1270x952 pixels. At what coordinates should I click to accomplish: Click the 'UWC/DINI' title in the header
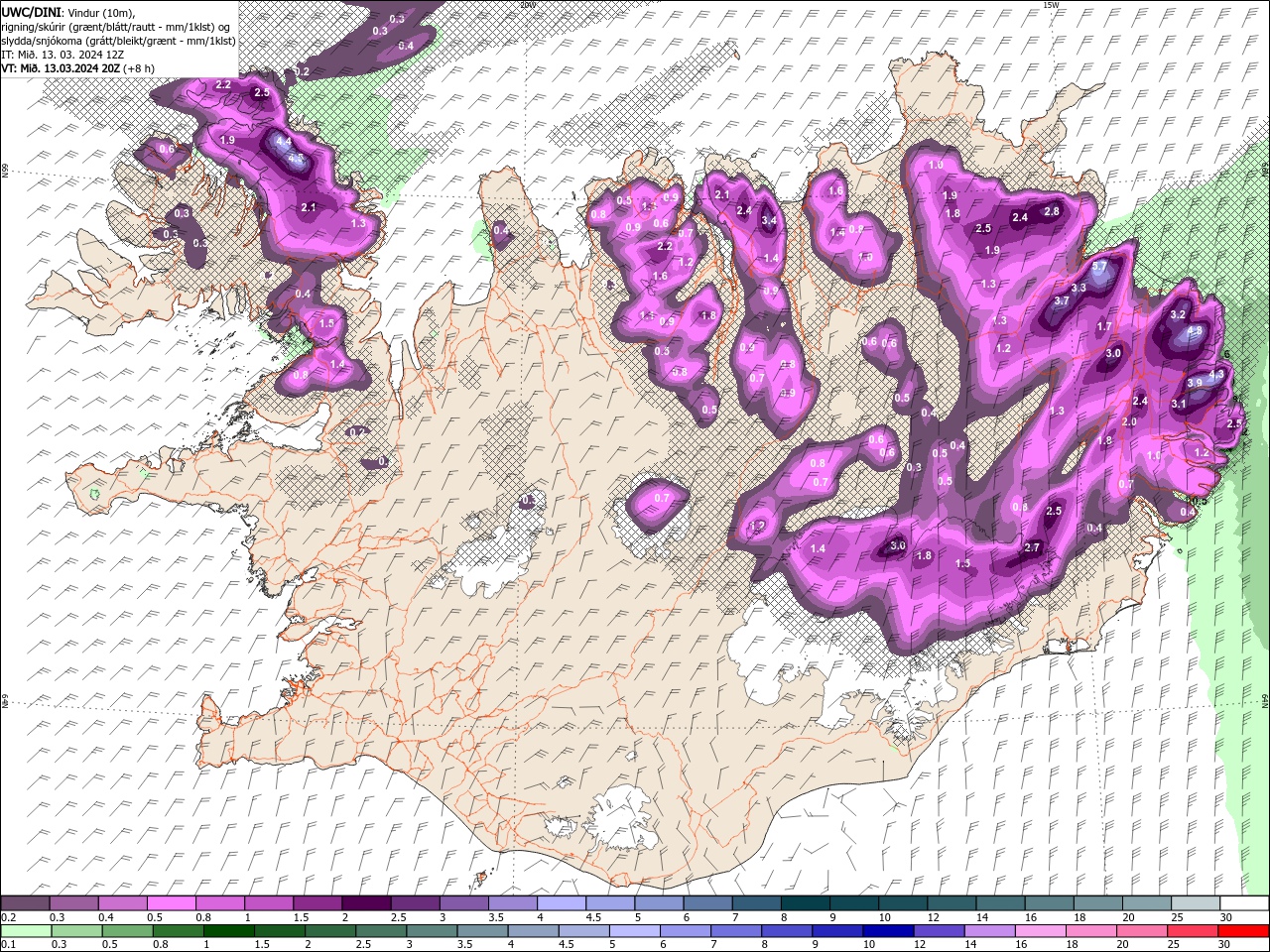coord(33,12)
